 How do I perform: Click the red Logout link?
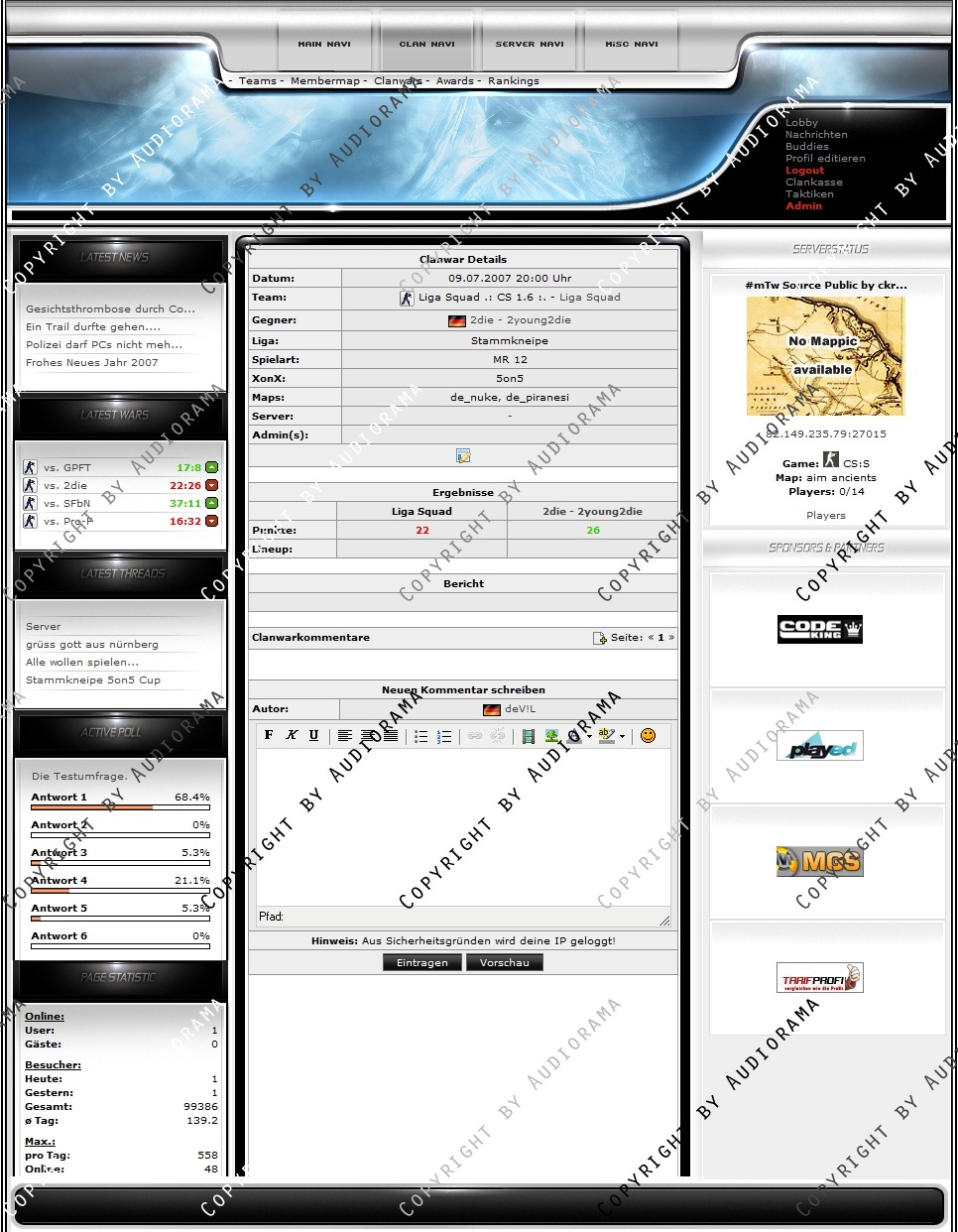coord(804,171)
